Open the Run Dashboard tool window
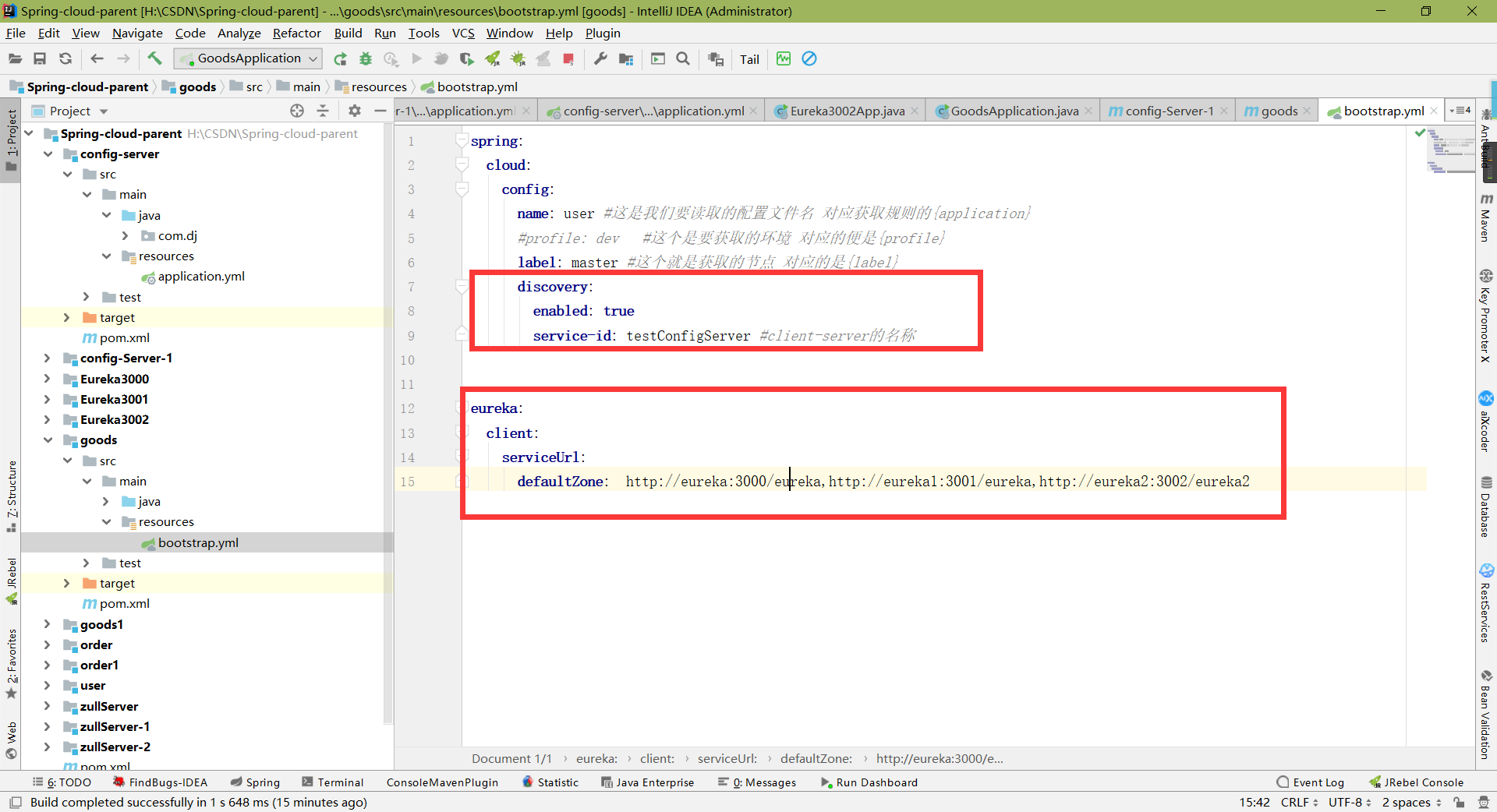The image size is (1497, 812). 869,782
